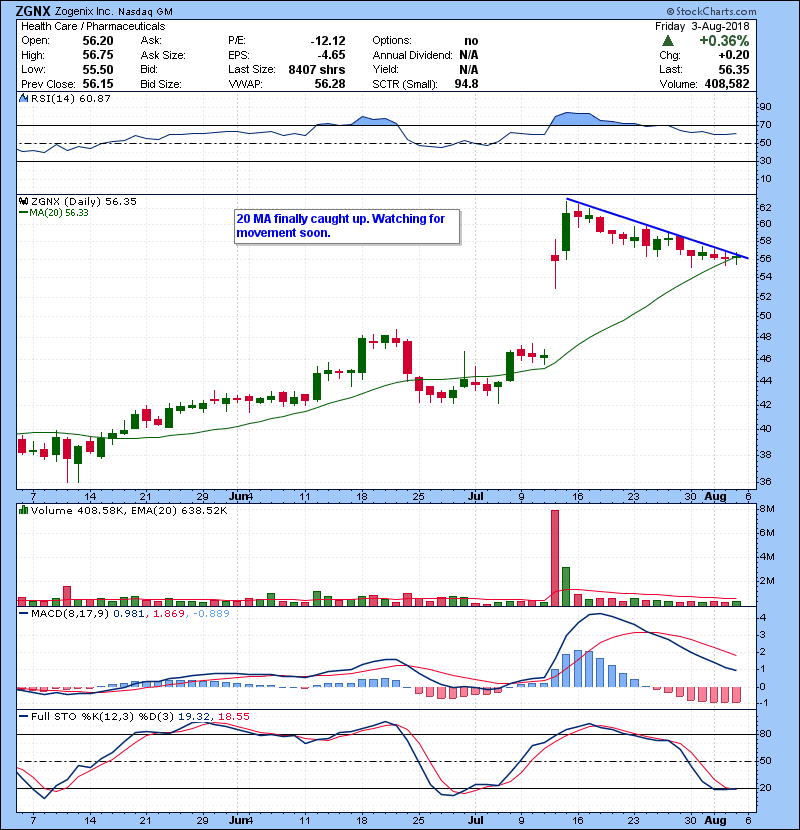Click the Volume value 408,582
Screen dimensions: 800x830
(727, 84)
